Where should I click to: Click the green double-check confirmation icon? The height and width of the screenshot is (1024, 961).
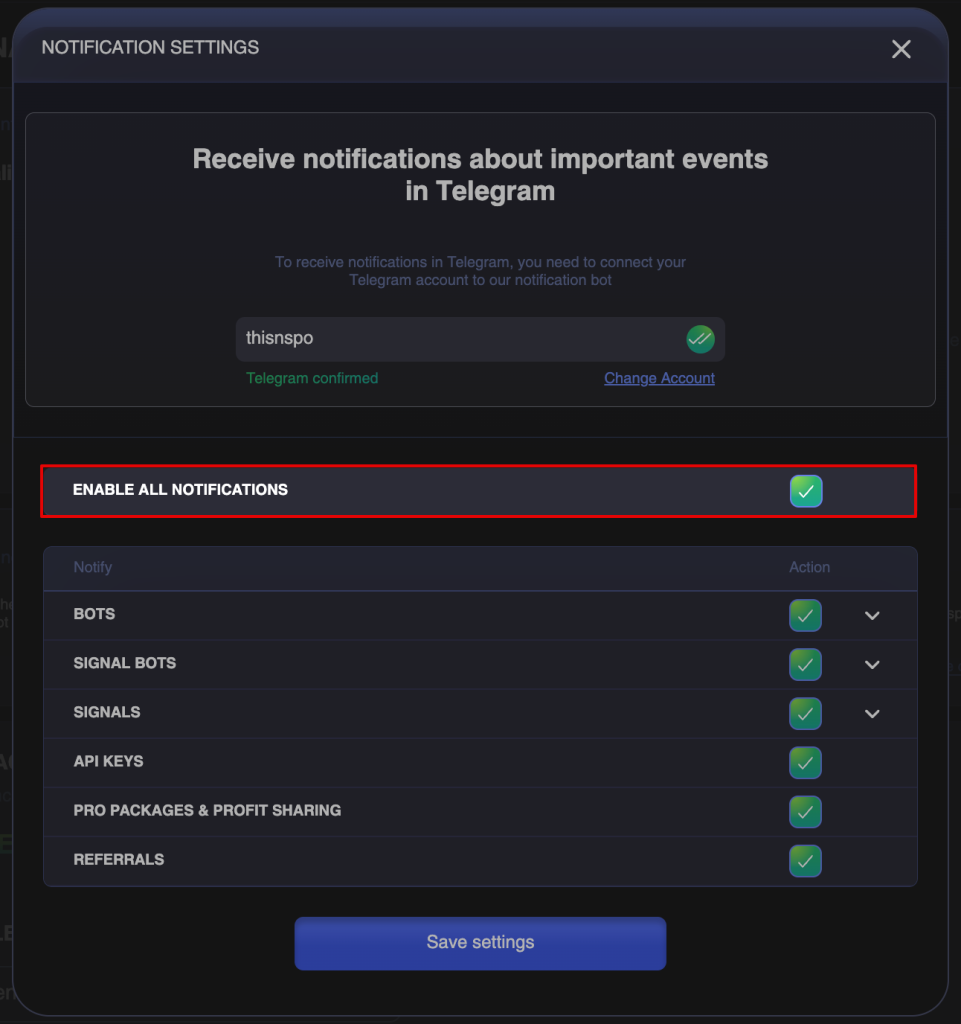pyautogui.click(x=700, y=339)
